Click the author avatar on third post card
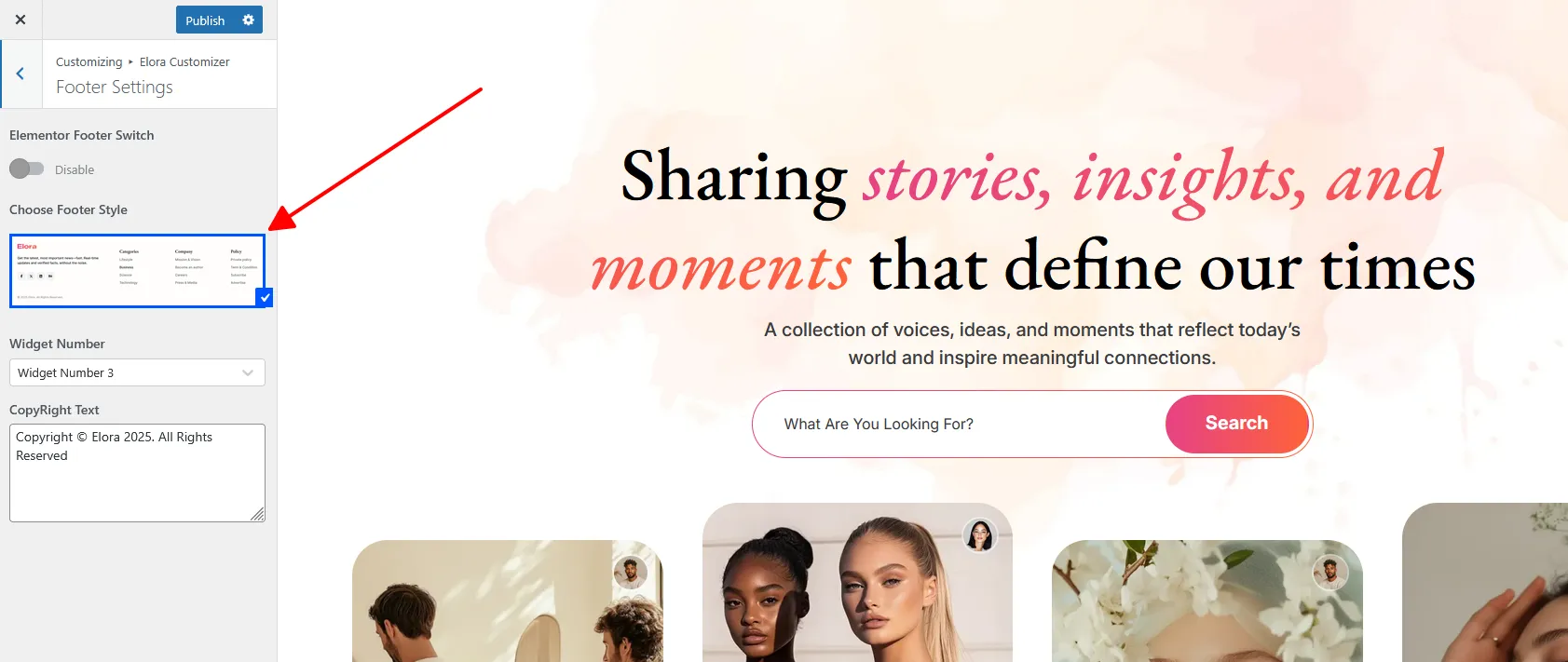 pyautogui.click(x=1330, y=573)
